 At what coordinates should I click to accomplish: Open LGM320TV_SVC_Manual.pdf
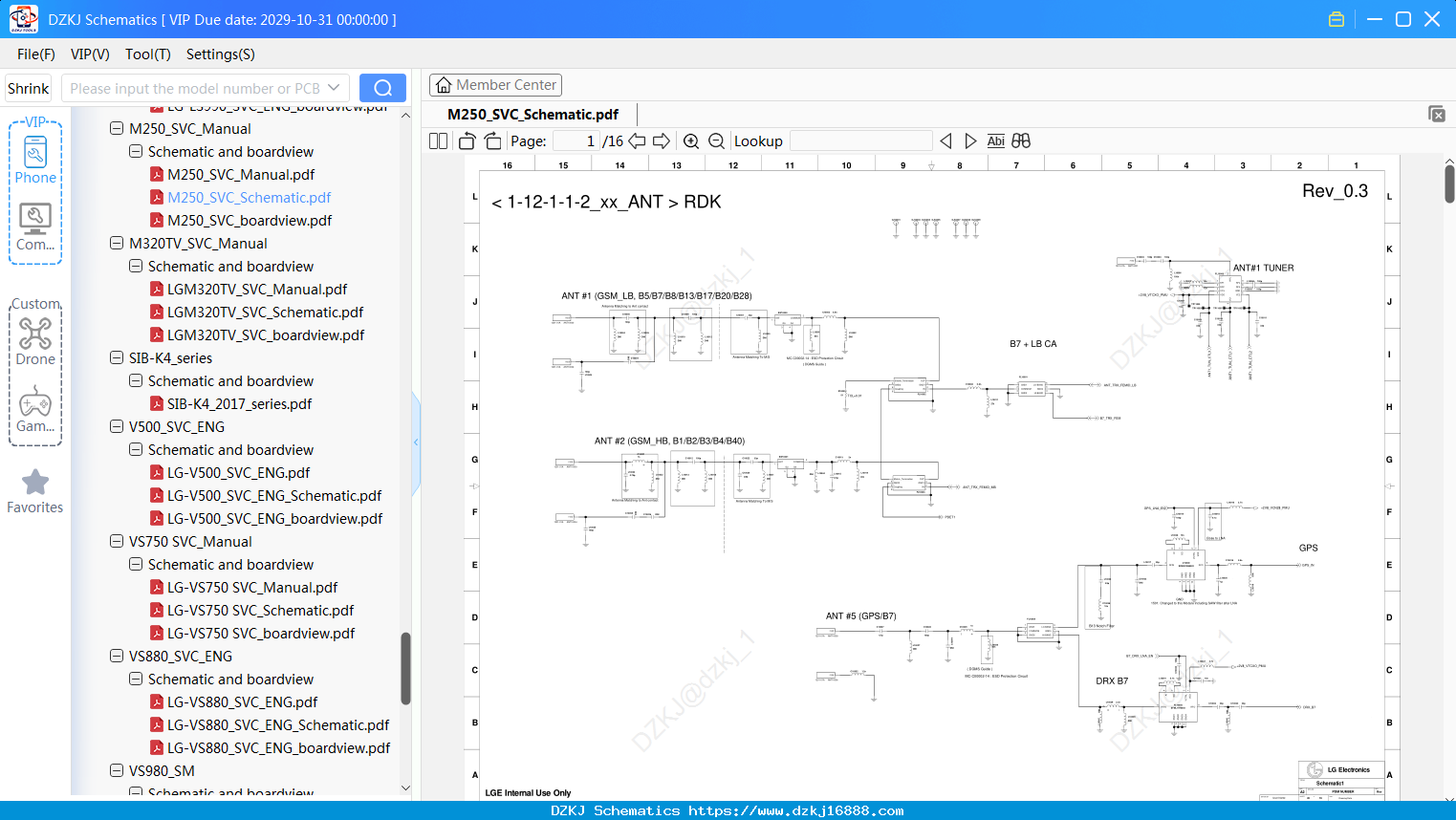click(257, 289)
